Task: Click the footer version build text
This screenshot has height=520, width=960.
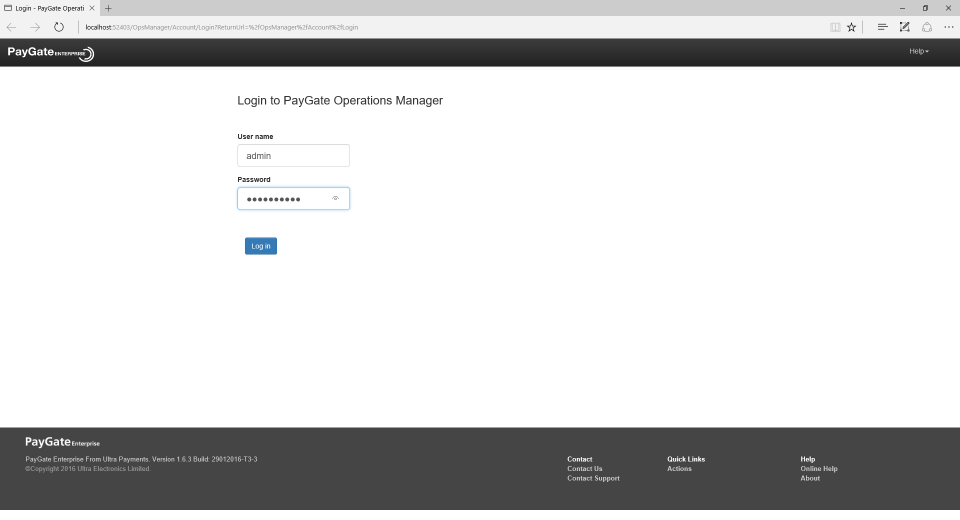Action: [141, 459]
